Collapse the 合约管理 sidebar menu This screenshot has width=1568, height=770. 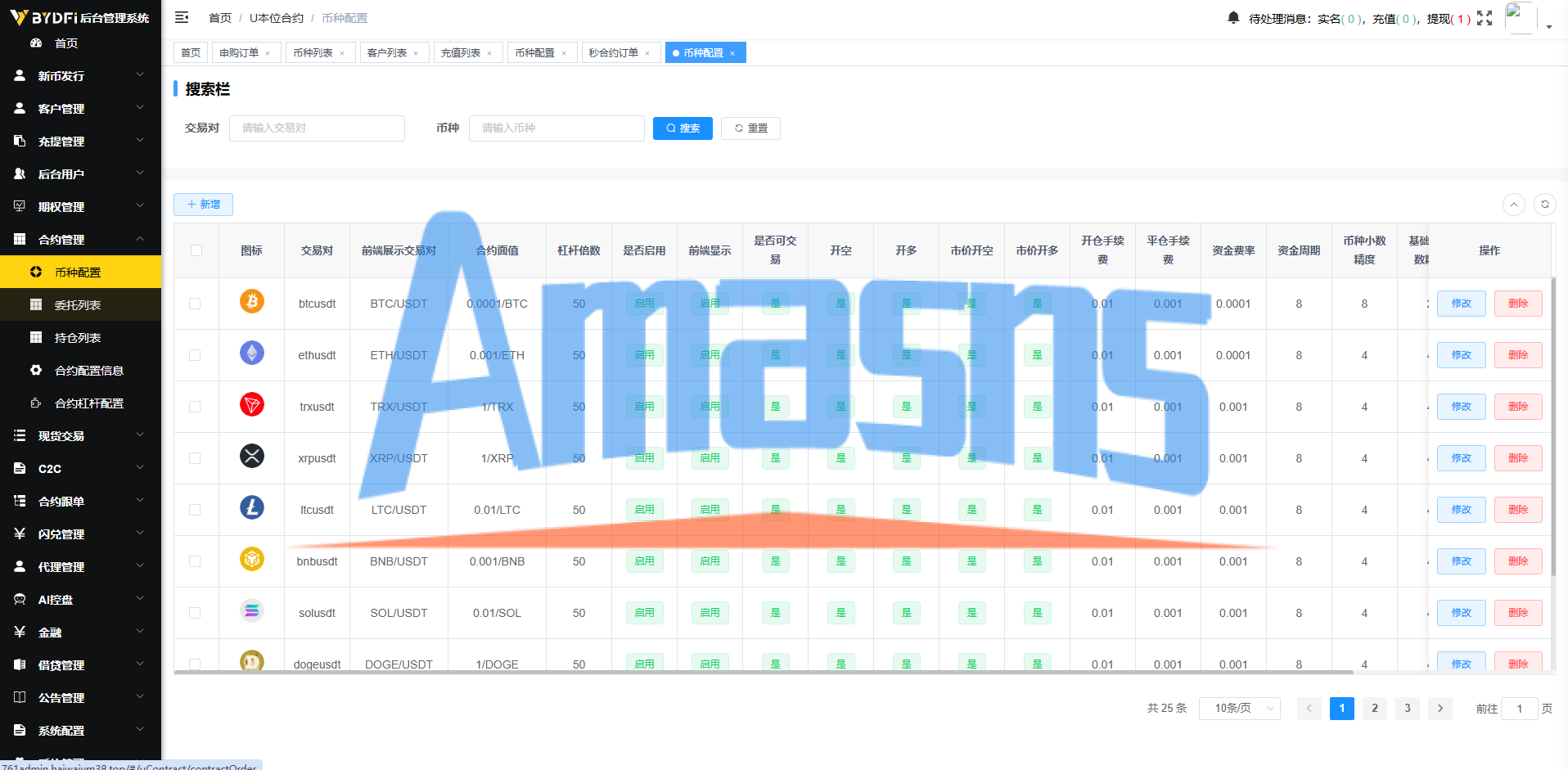click(80, 239)
